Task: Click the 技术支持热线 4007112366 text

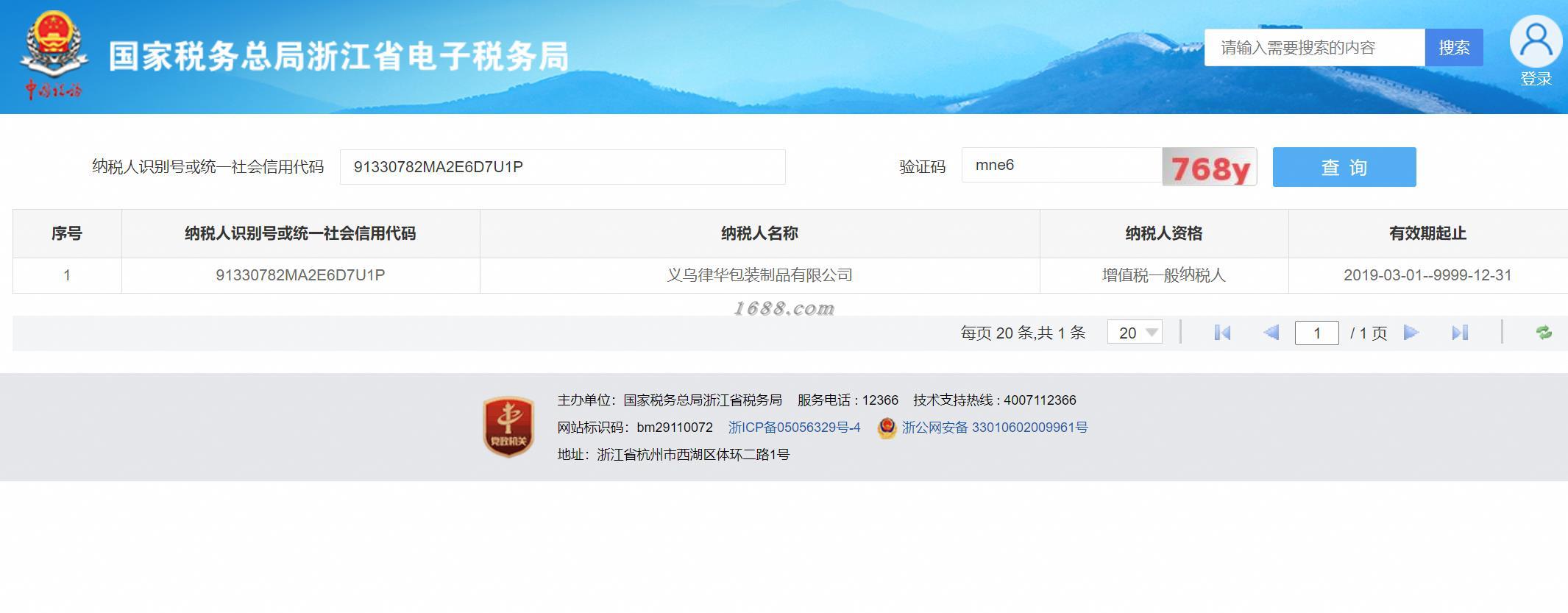Action: (995, 400)
